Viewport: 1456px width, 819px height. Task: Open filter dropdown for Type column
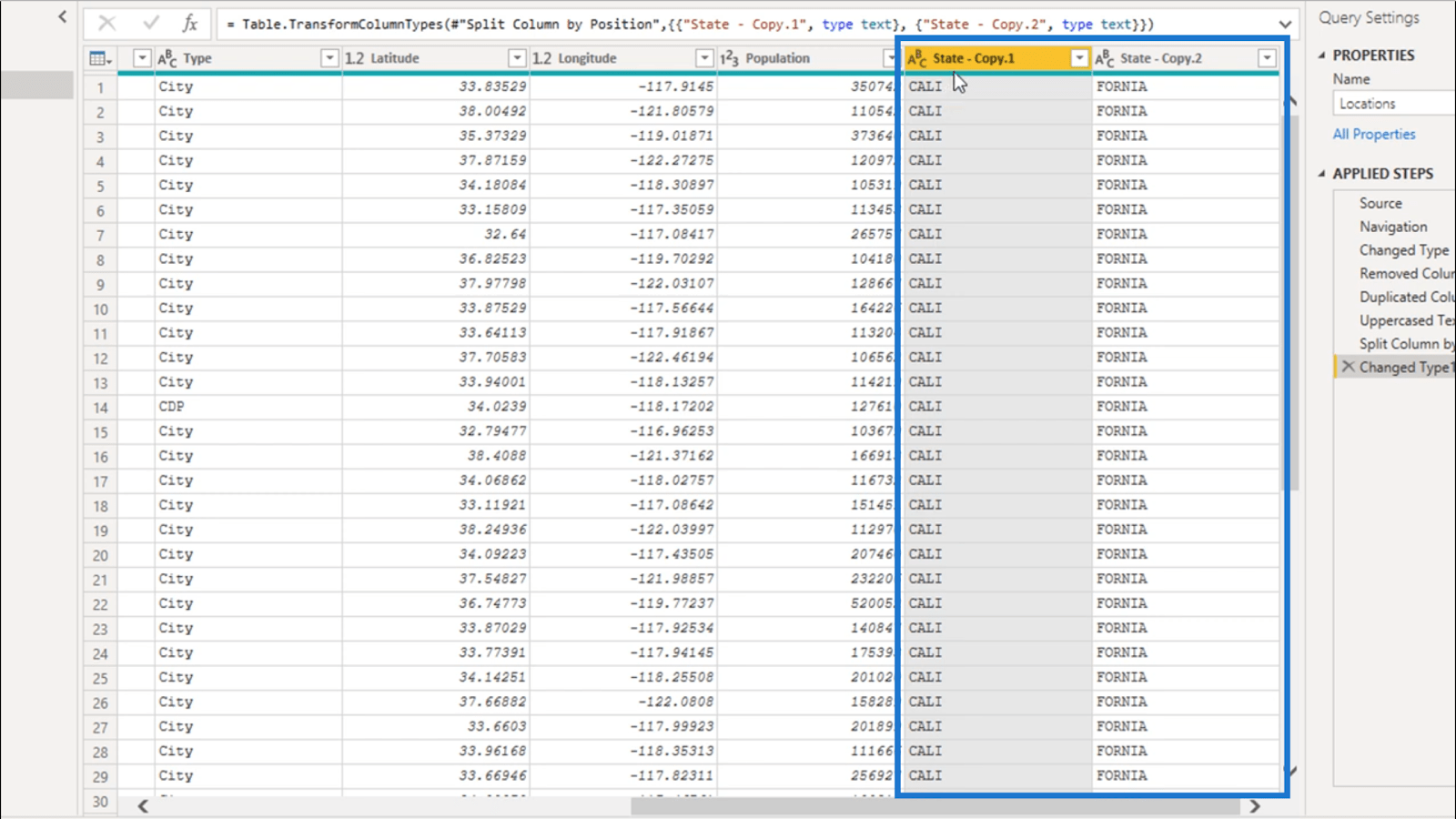(329, 58)
